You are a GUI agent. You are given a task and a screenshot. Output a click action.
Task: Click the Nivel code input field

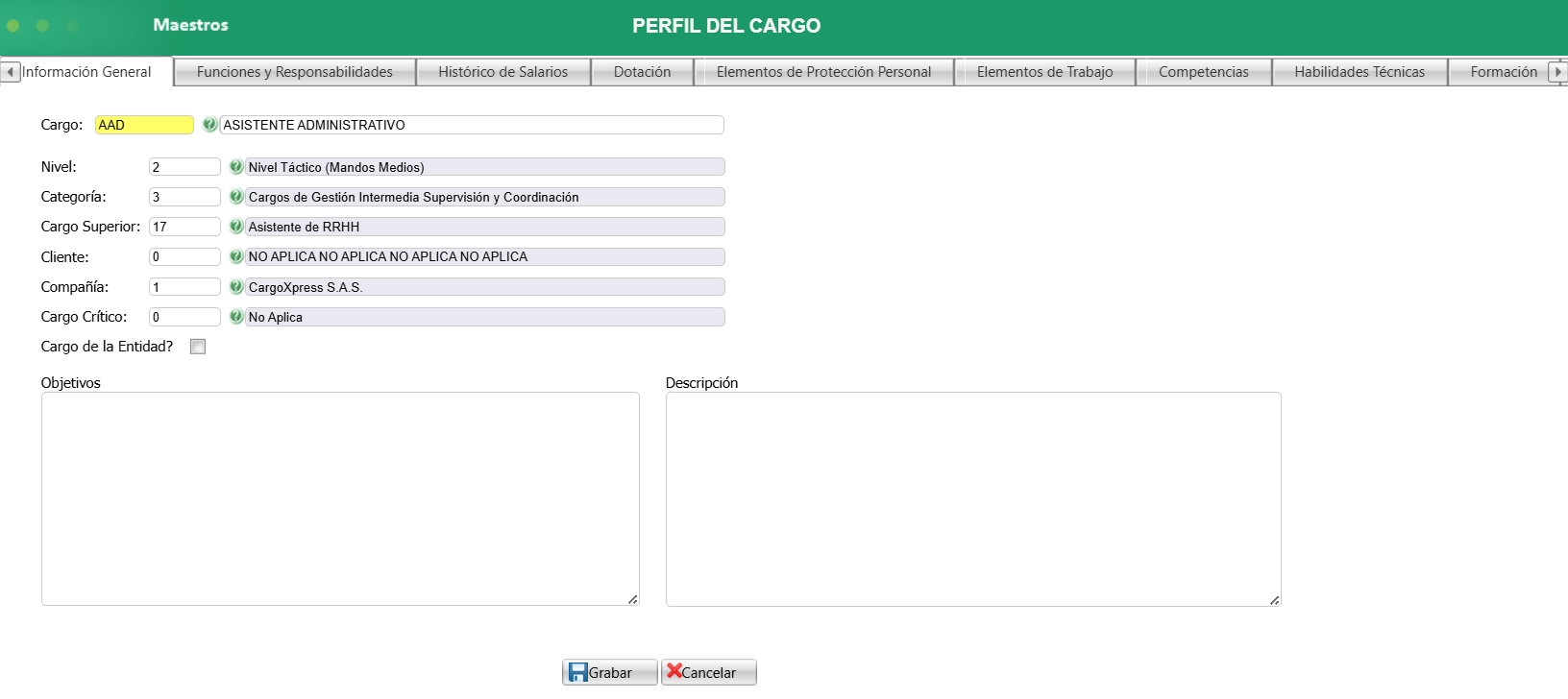pos(184,167)
